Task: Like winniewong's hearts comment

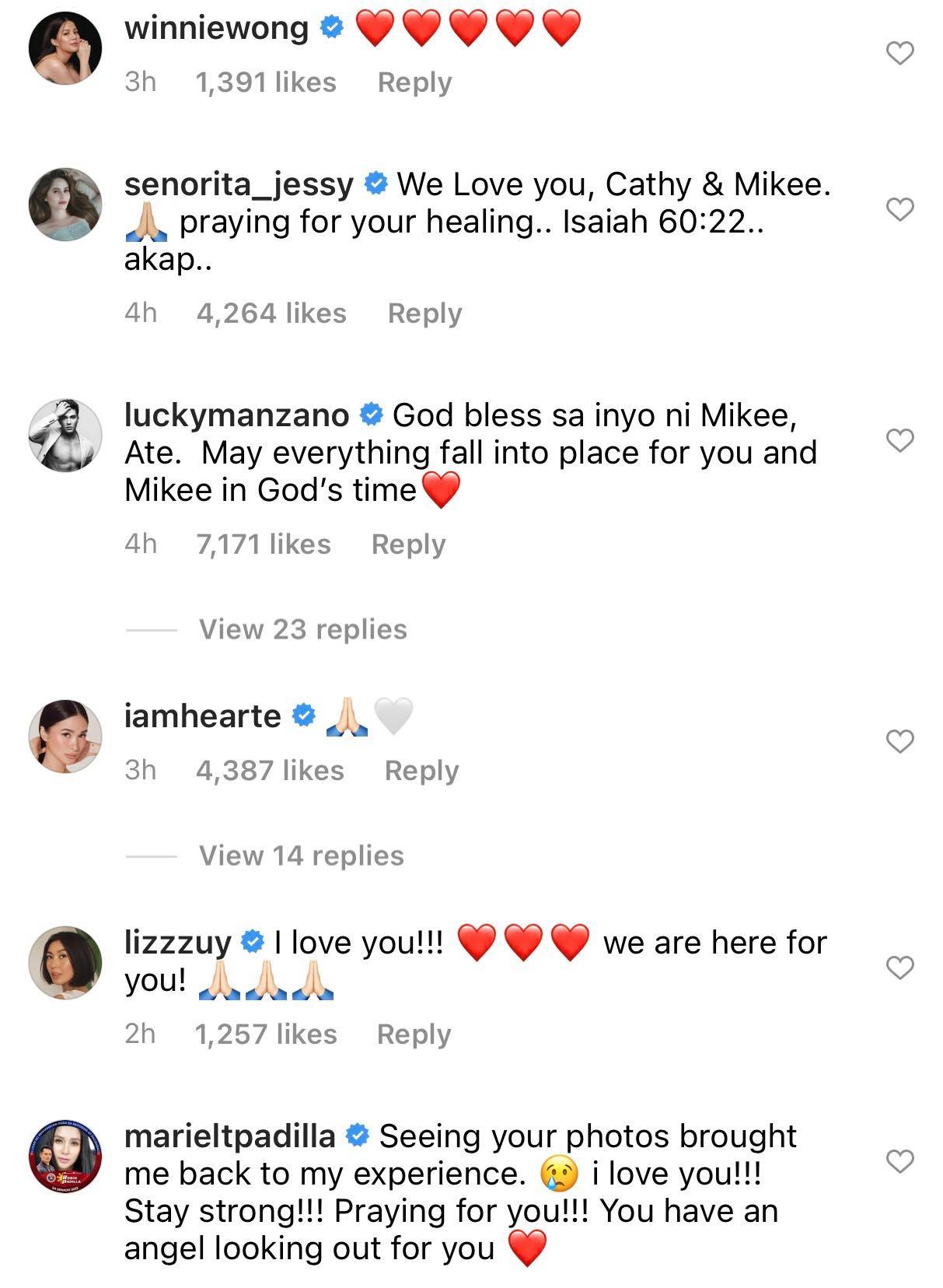Action: (x=899, y=54)
